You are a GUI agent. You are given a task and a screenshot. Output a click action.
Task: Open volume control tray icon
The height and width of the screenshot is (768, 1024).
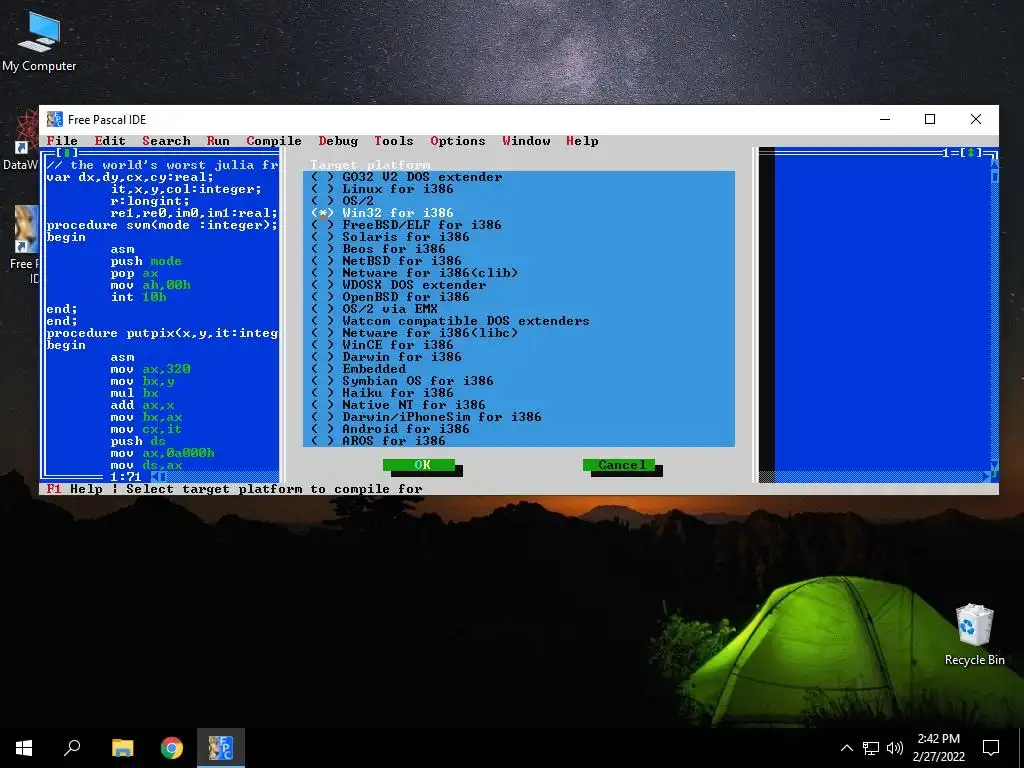pyautogui.click(x=895, y=748)
